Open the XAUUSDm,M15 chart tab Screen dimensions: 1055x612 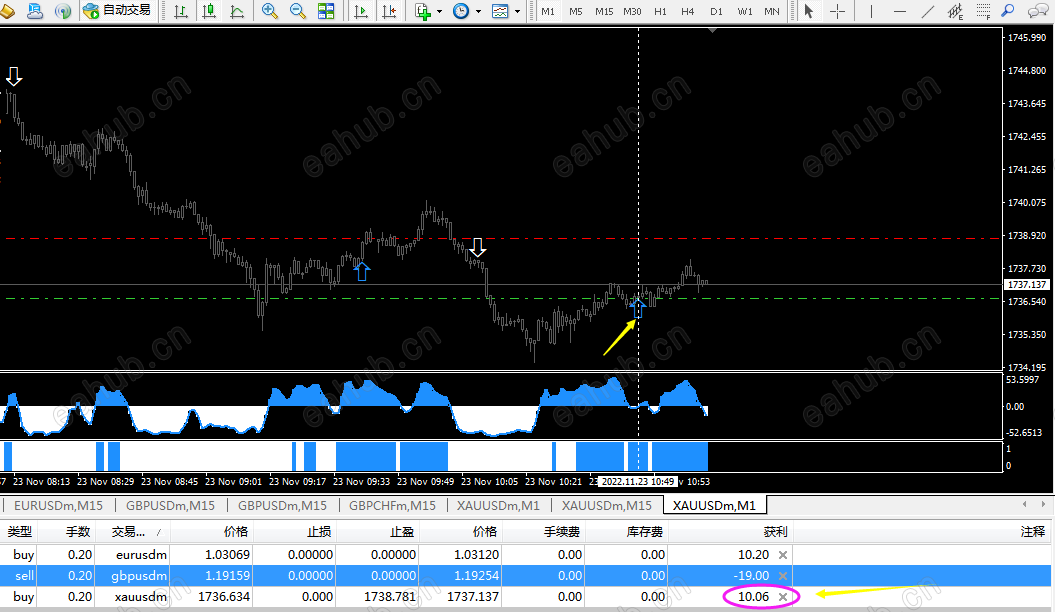point(607,505)
